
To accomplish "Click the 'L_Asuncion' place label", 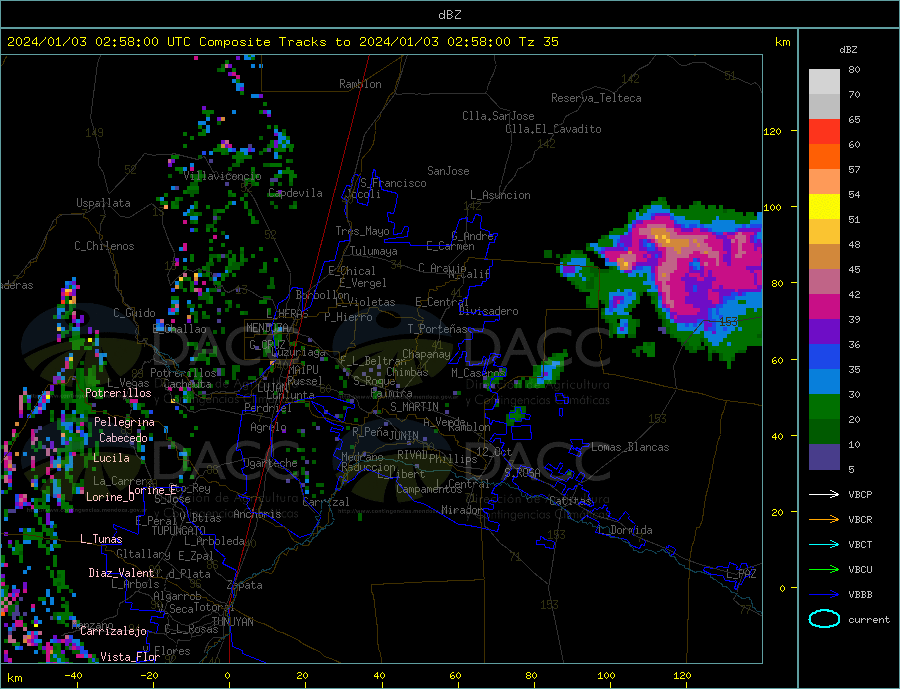I will point(500,195).
